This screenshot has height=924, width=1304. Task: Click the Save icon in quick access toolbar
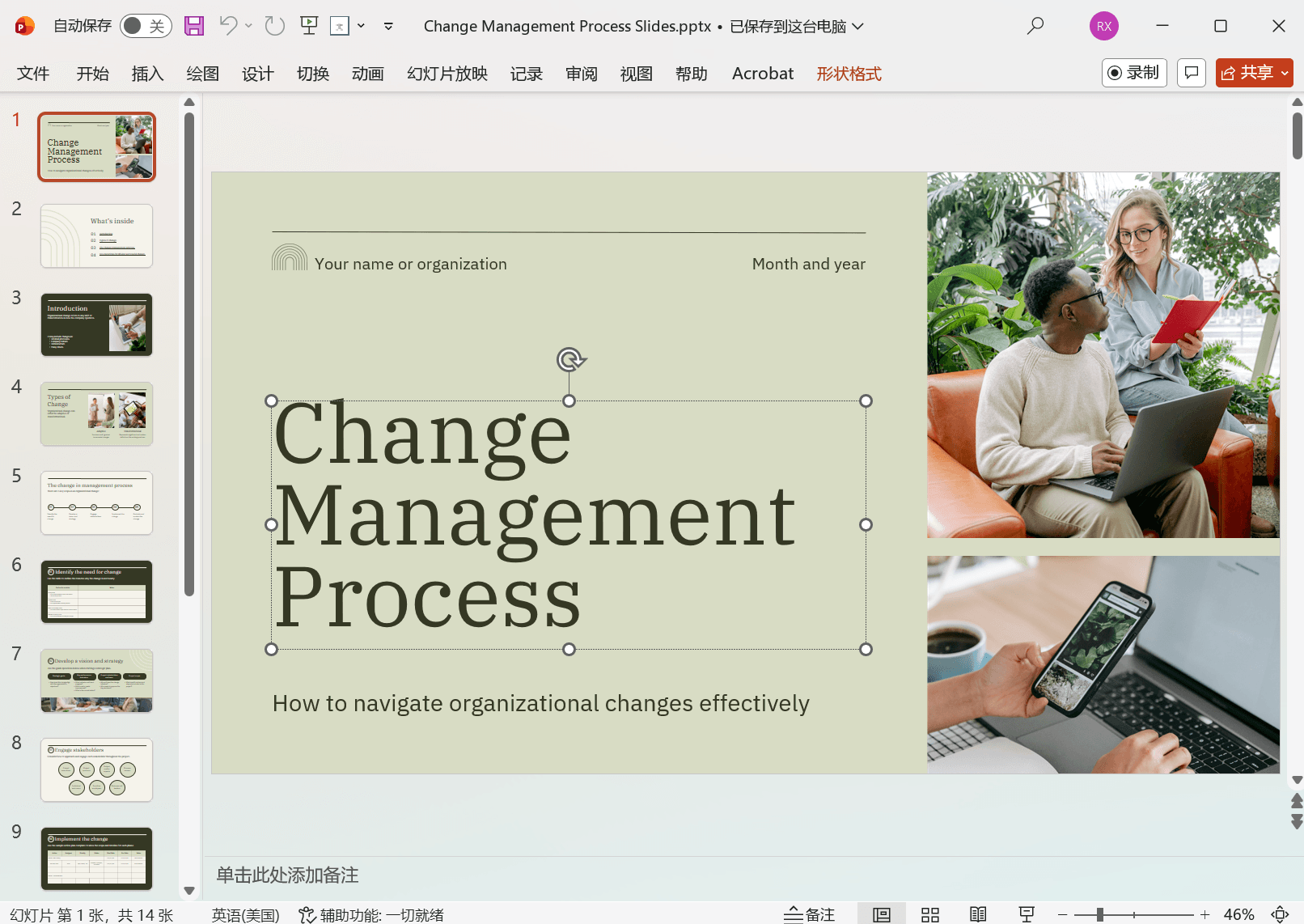pos(193,25)
